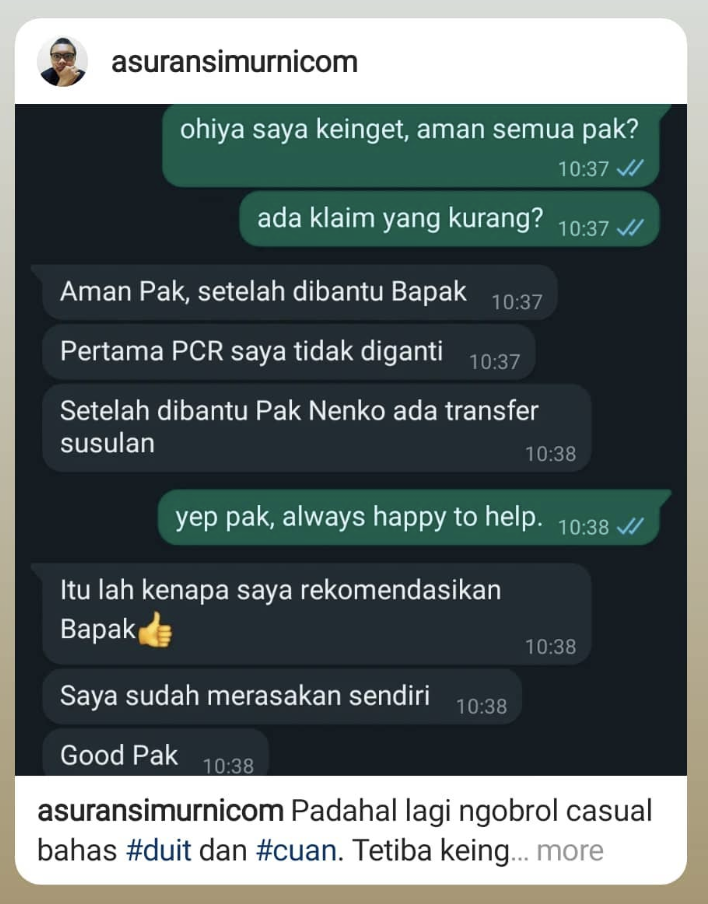Image resolution: width=708 pixels, height=904 pixels.
Task: Expand caption with the more link
Action: coord(570,850)
